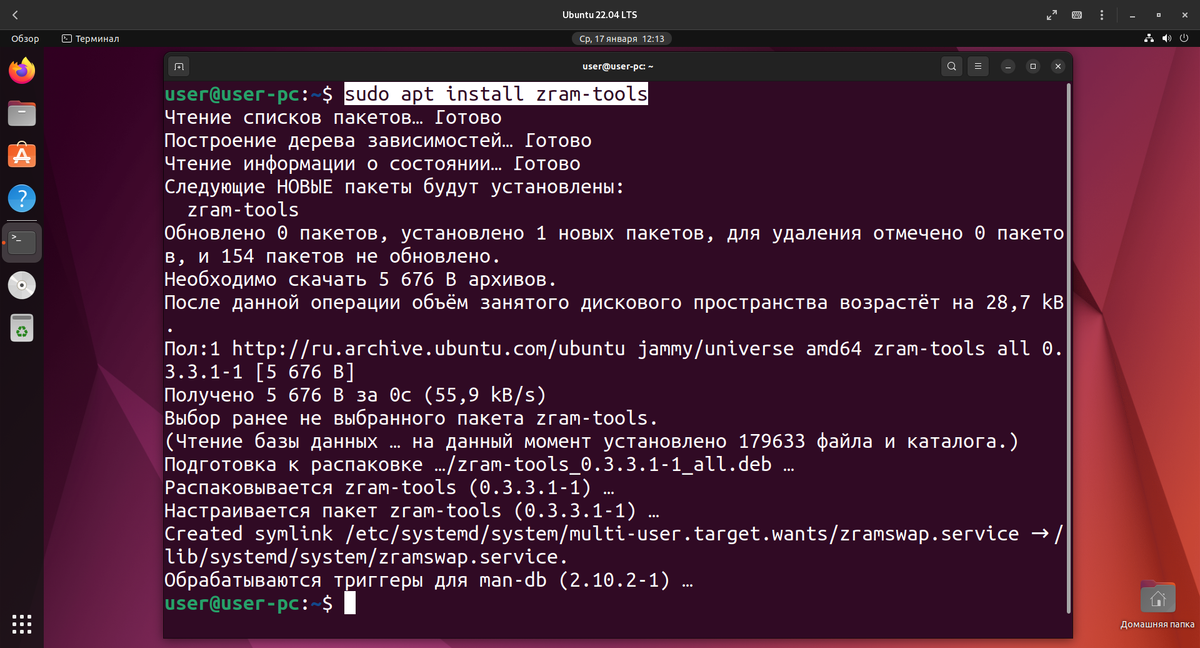Open the Домашняя папка desktop folder
Viewport: 1200px width, 648px height.
coord(1157,604)
